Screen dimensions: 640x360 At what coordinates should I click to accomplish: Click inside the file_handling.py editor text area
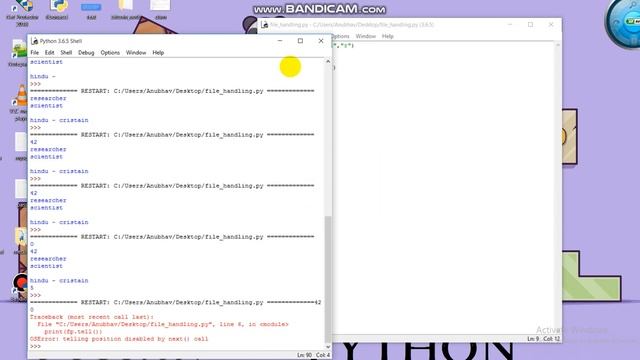pyautogui.click(x=444, y=188)
